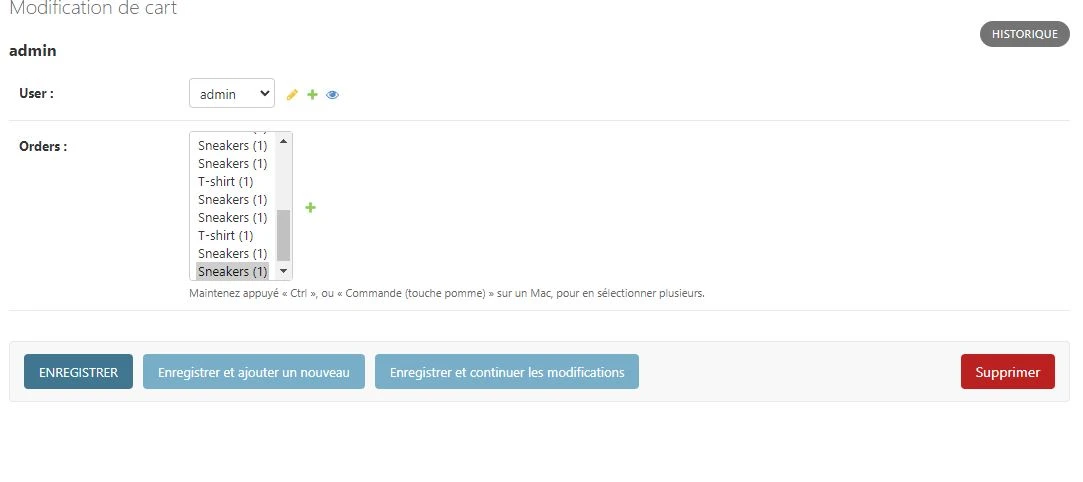Click the green plus beside User dropdown
Image resolution: width=1083 pixels, height=482 pixels.
(312, 95)
